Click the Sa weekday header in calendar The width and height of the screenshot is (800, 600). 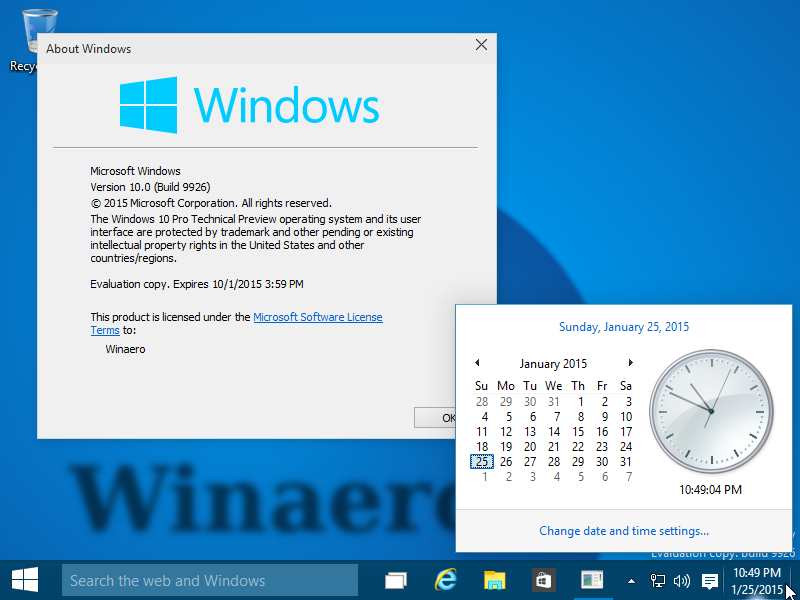[626, 386]
